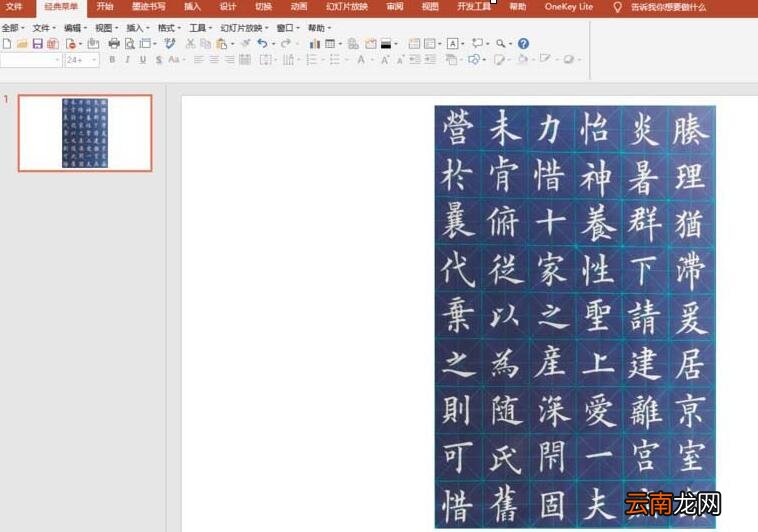Open the 文件 ribbon tab
The image size is (758, 532).
click(14, 7)
